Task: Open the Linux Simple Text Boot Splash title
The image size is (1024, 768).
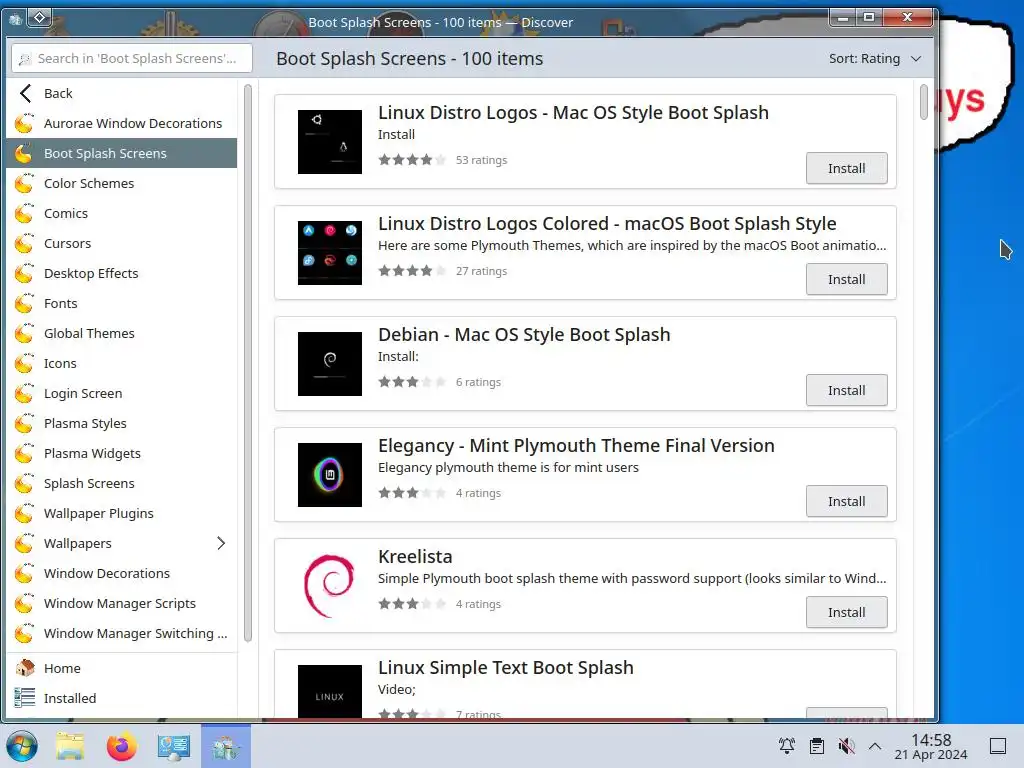Action: point(505,667)
